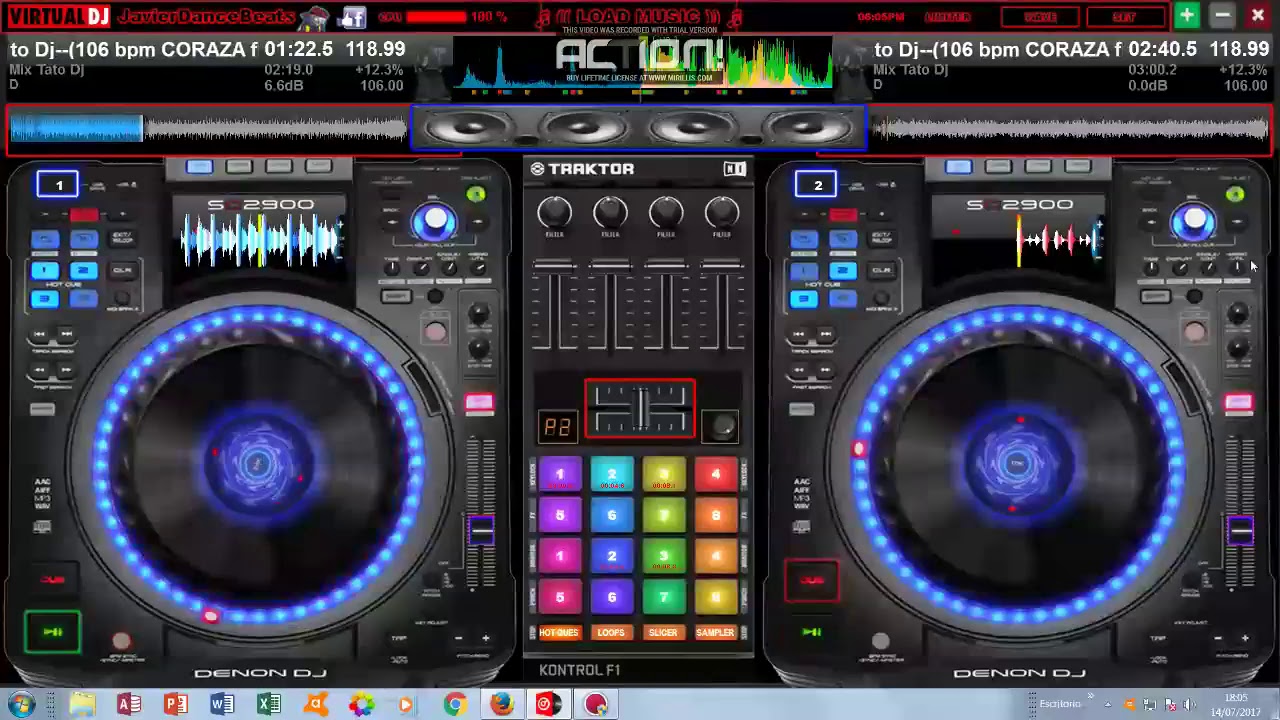Select the HOT CUES pad mode
1280x720 pixels.
[559, 633]
